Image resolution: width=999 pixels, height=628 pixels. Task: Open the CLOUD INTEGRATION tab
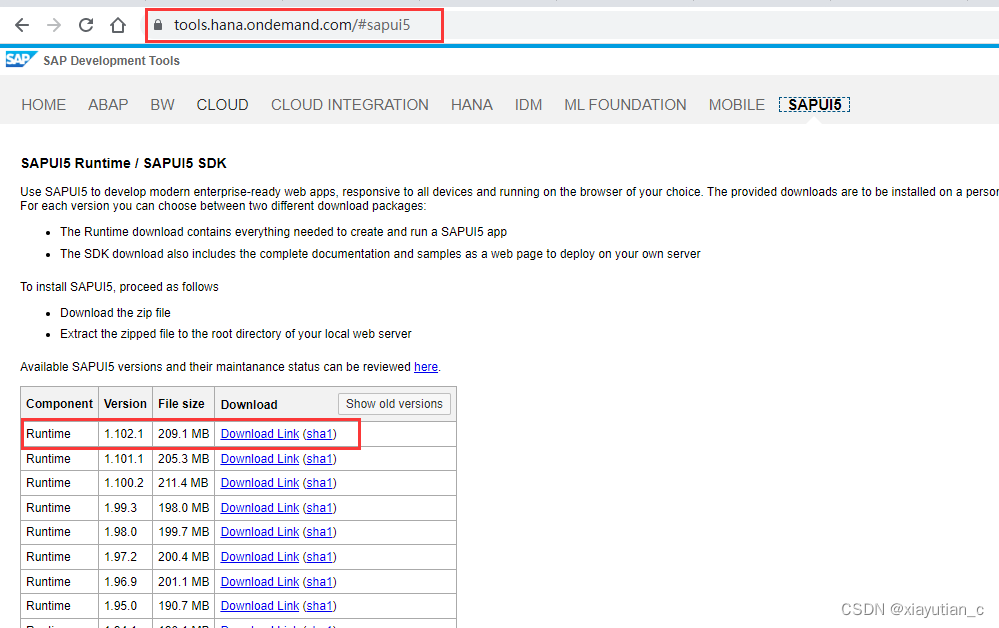[x=350, y=104]
